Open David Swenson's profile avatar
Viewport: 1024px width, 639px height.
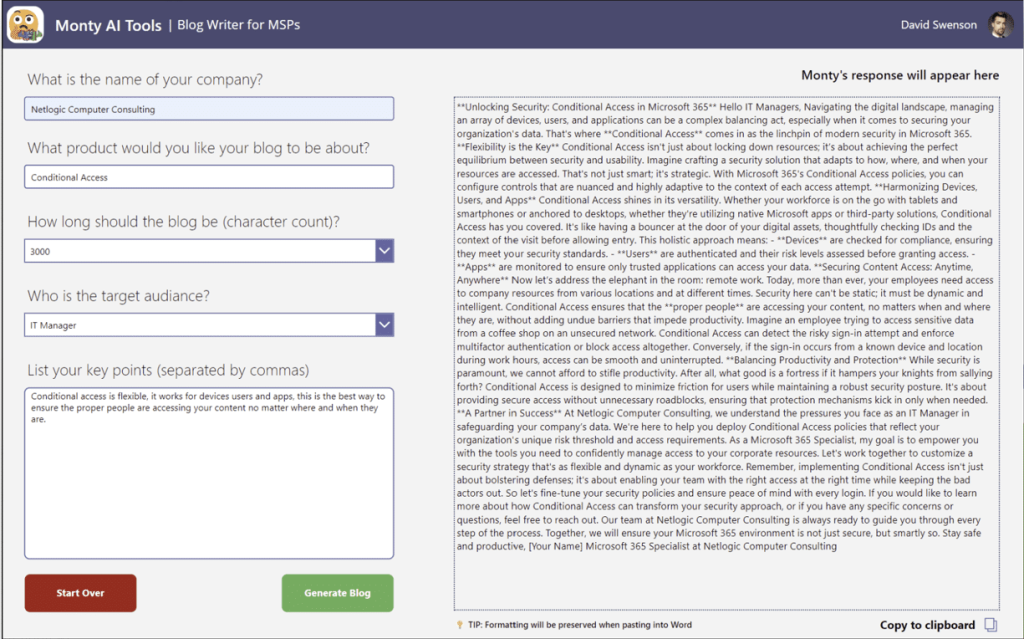(1000, 25)
